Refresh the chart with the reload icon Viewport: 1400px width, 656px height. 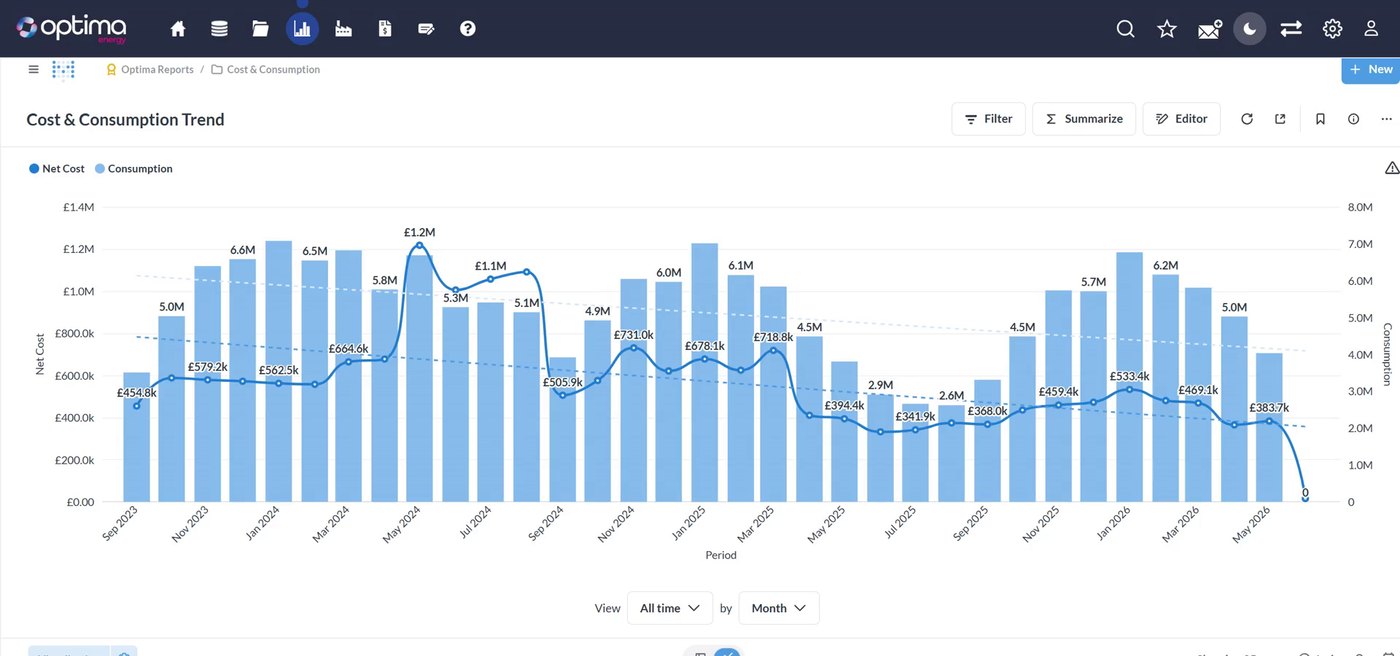(x=1247, y=119)
